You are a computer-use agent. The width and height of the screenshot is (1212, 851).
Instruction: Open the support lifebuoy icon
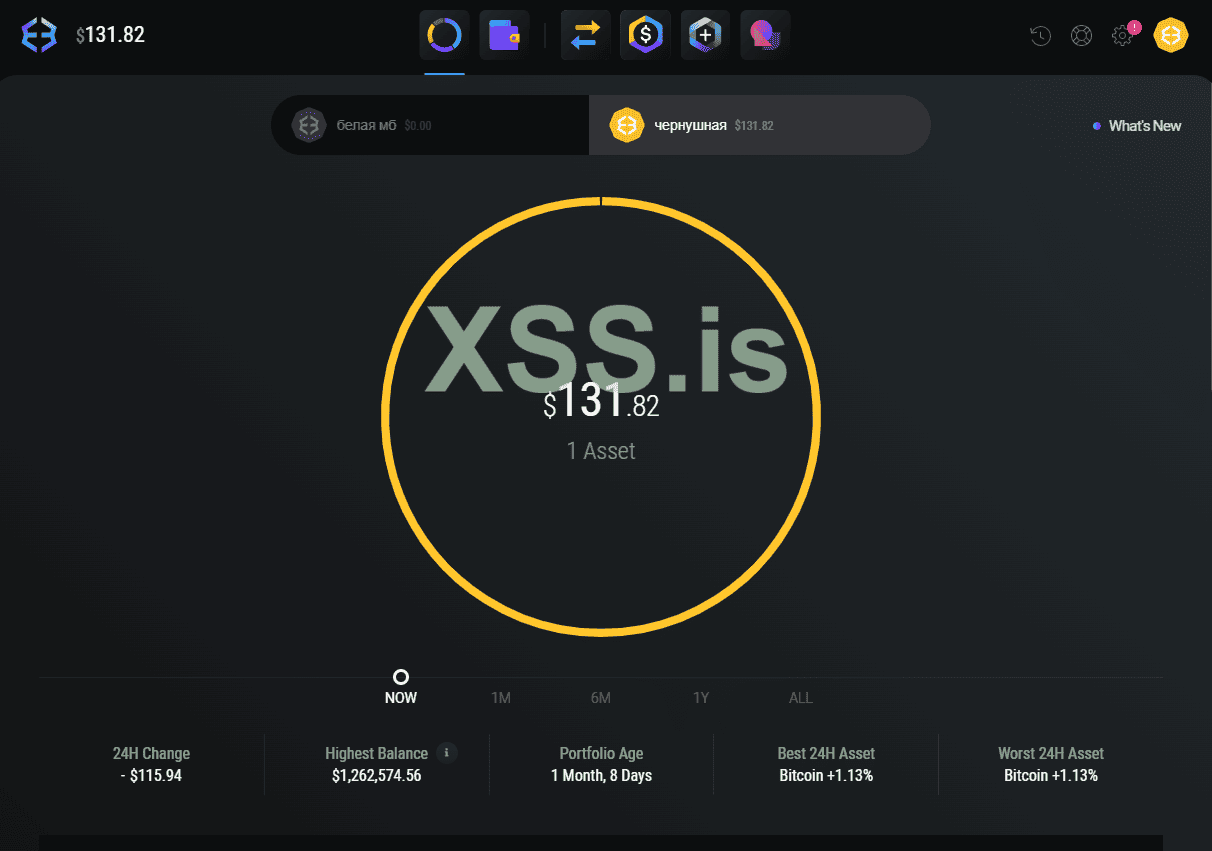(1081, 36)
